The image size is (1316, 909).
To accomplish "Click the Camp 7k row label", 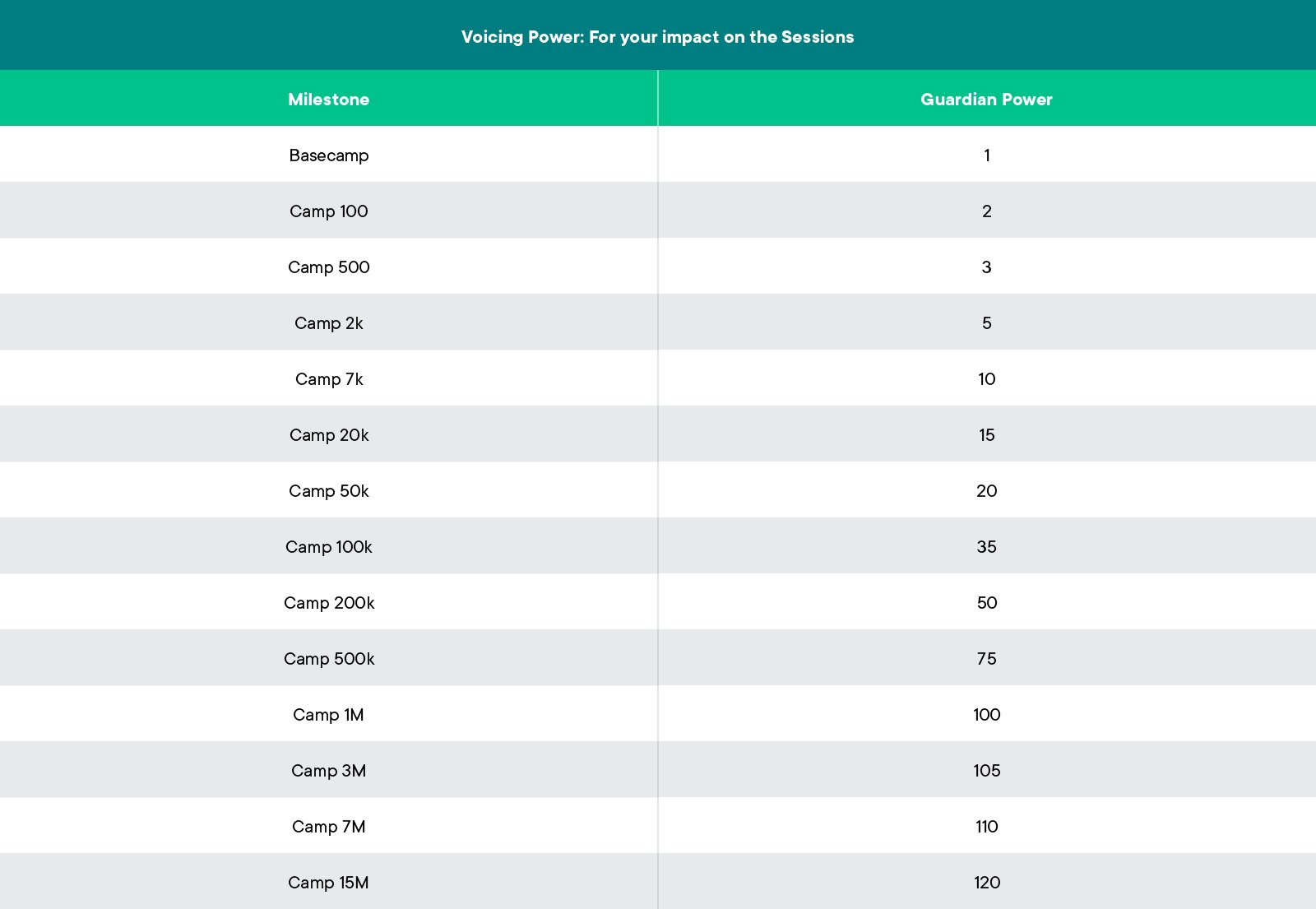I will coord(328,379).
